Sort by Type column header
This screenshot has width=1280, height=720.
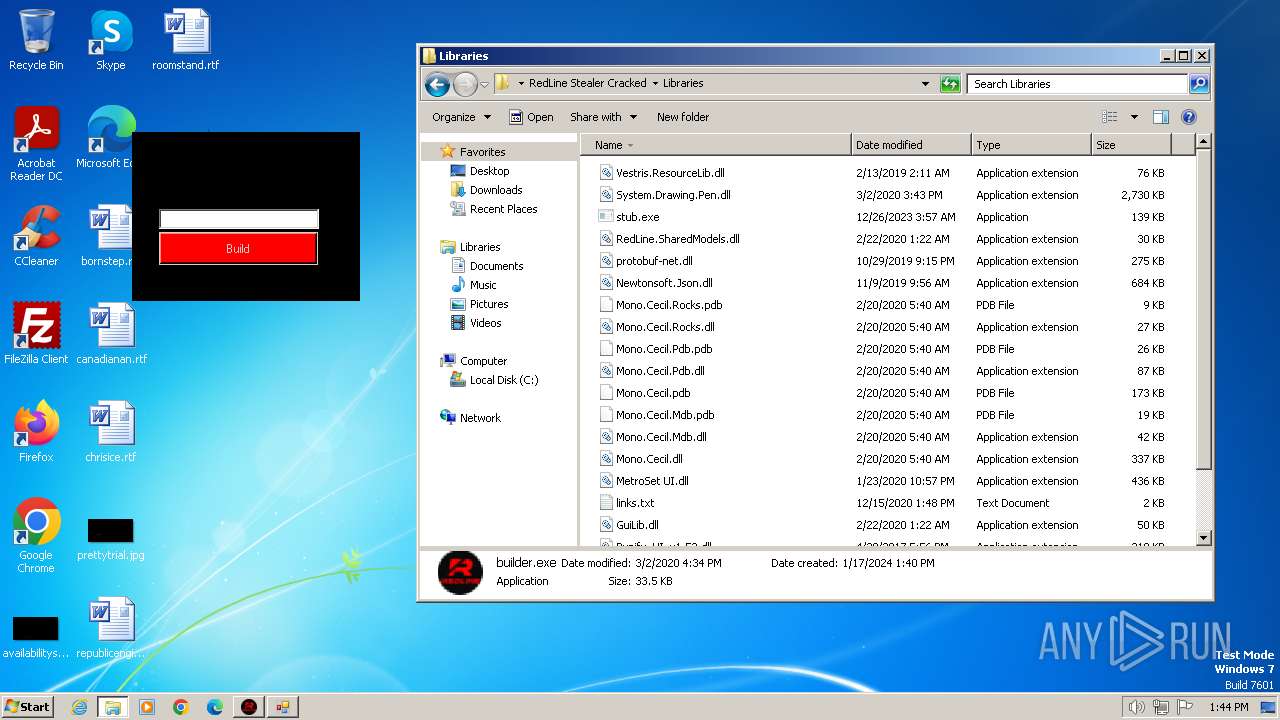(1031, 145)
